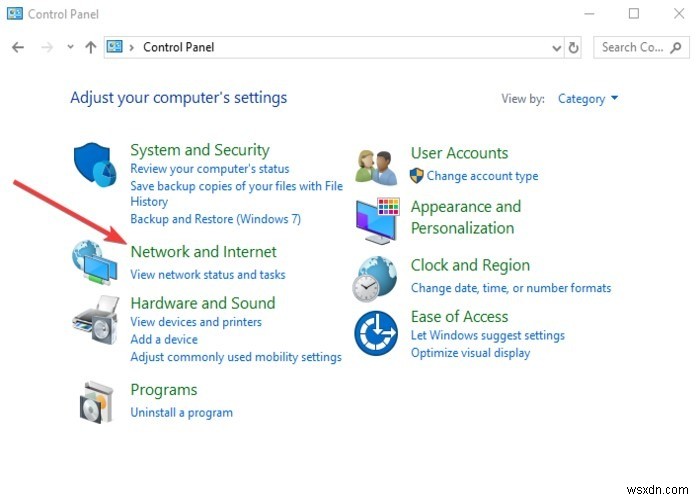Click Review your computer's status
This screenshot has width=700, height=500.
click(210, 169)
